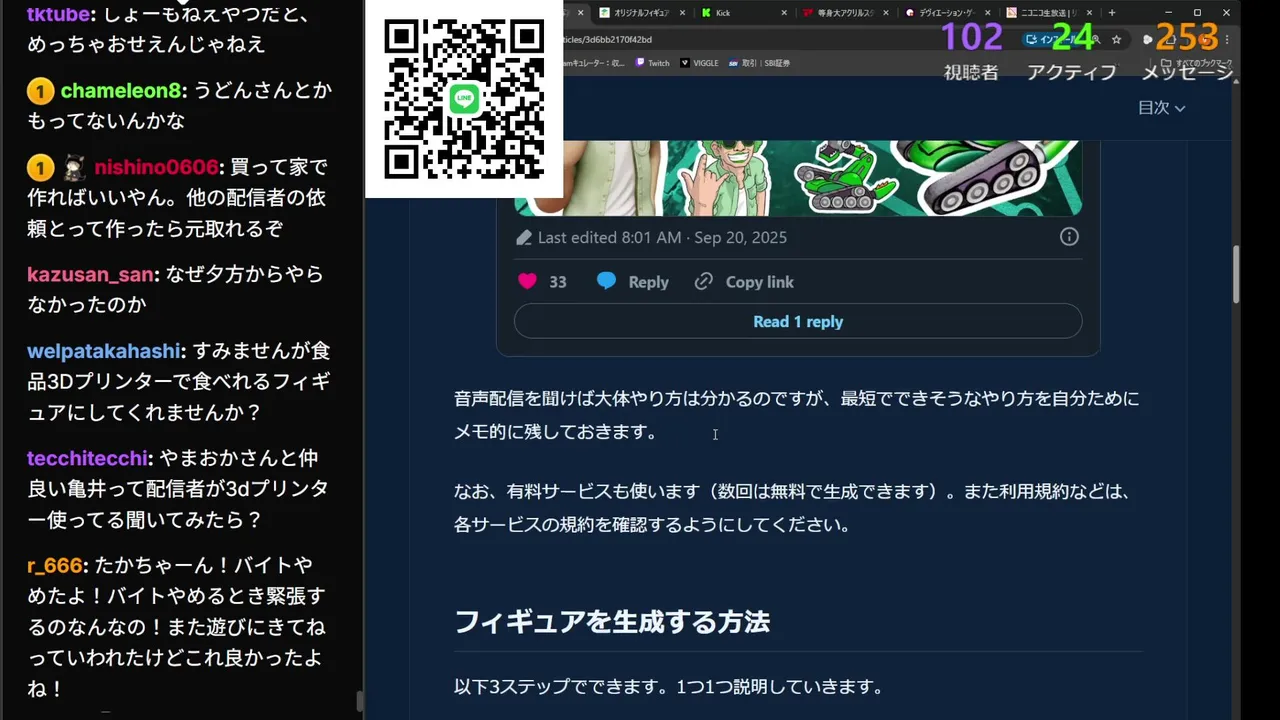Image resolution: width=1280 pixels, height=720 pixels.
Task: Click username tktube in chat
Action: 58,15
